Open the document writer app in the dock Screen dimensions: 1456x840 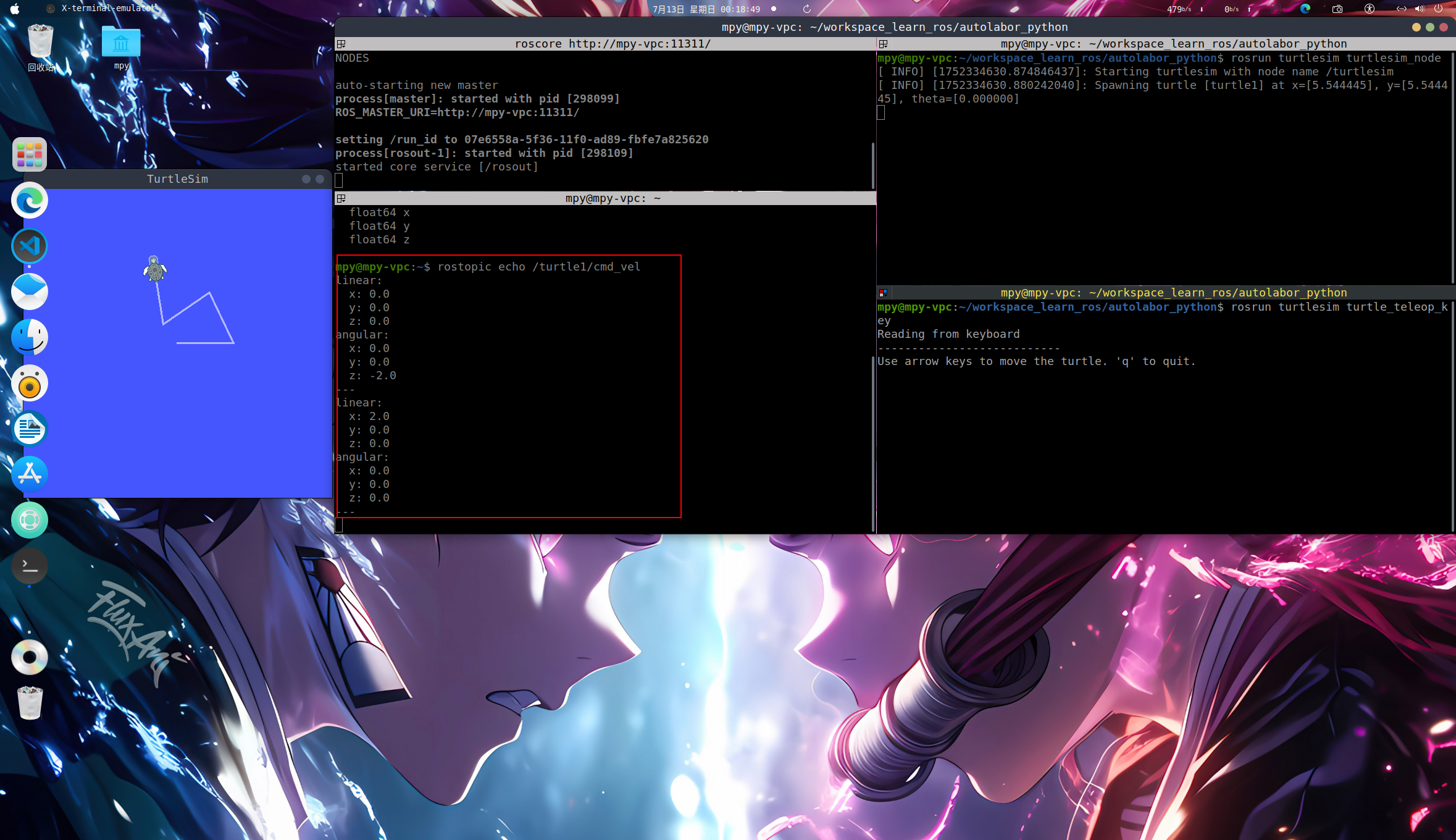coord(29,429)
